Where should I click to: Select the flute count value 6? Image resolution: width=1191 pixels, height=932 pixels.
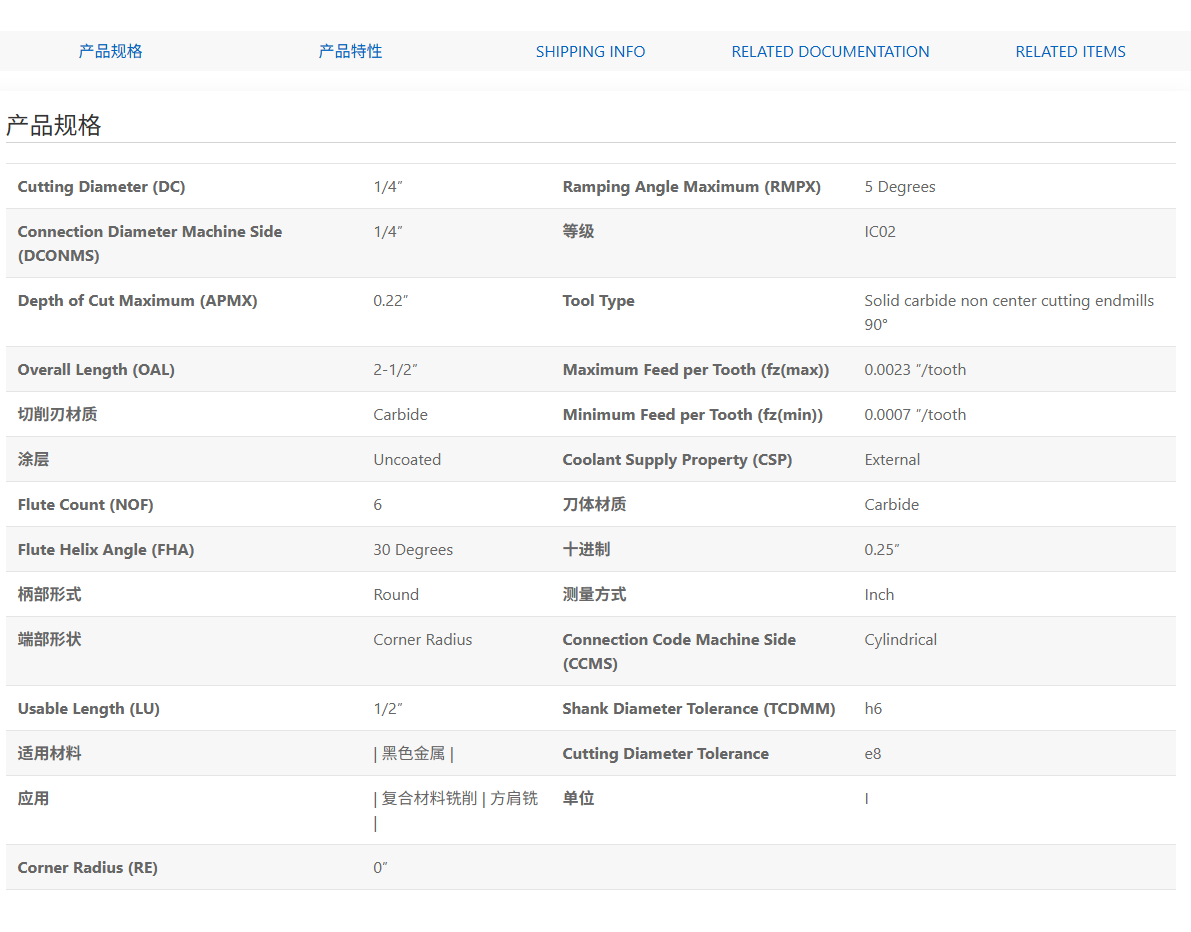click(378, 504)
